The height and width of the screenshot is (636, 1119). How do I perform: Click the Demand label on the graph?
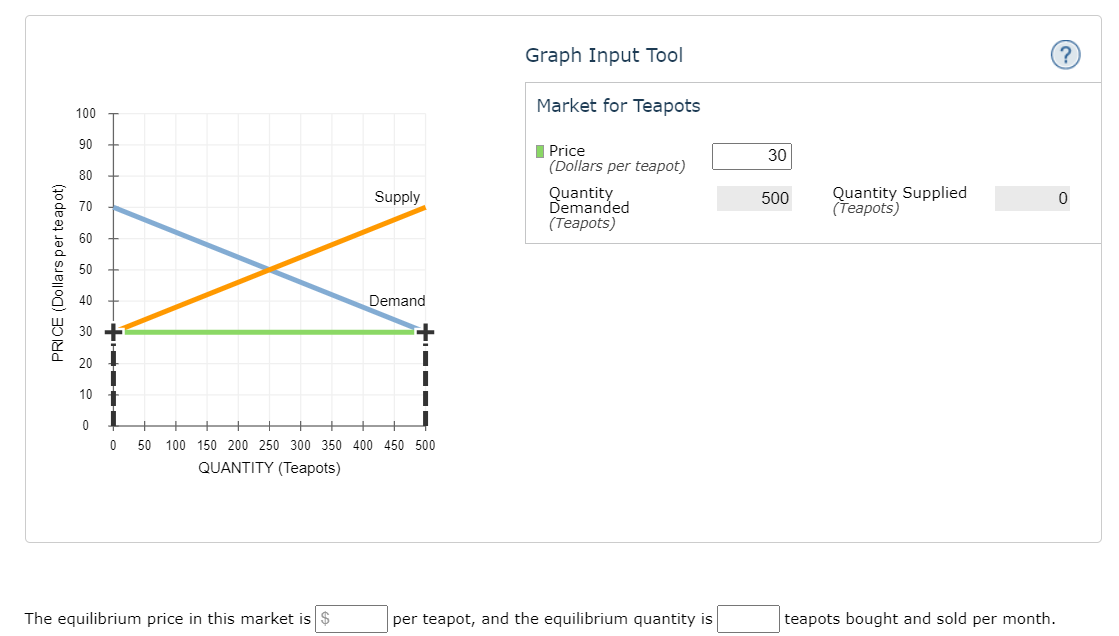[x=399, y=300]
